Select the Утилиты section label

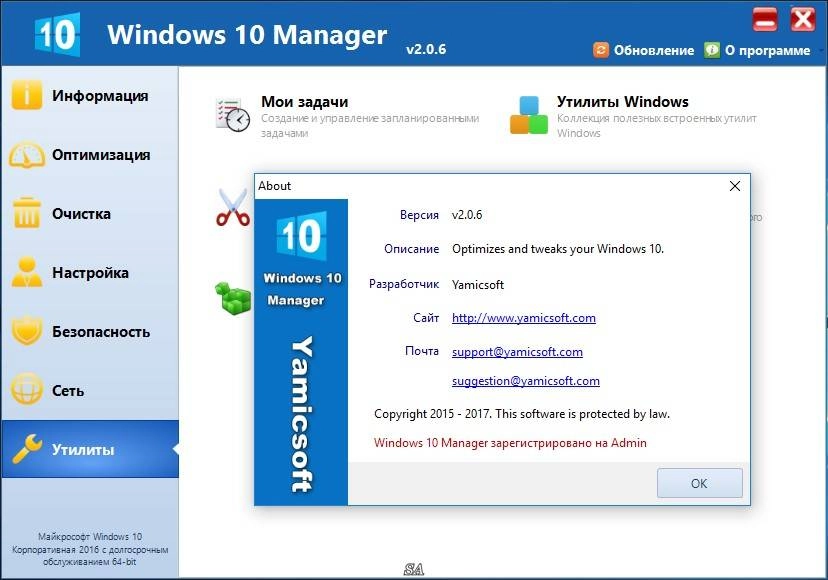[x=83, y=450]
